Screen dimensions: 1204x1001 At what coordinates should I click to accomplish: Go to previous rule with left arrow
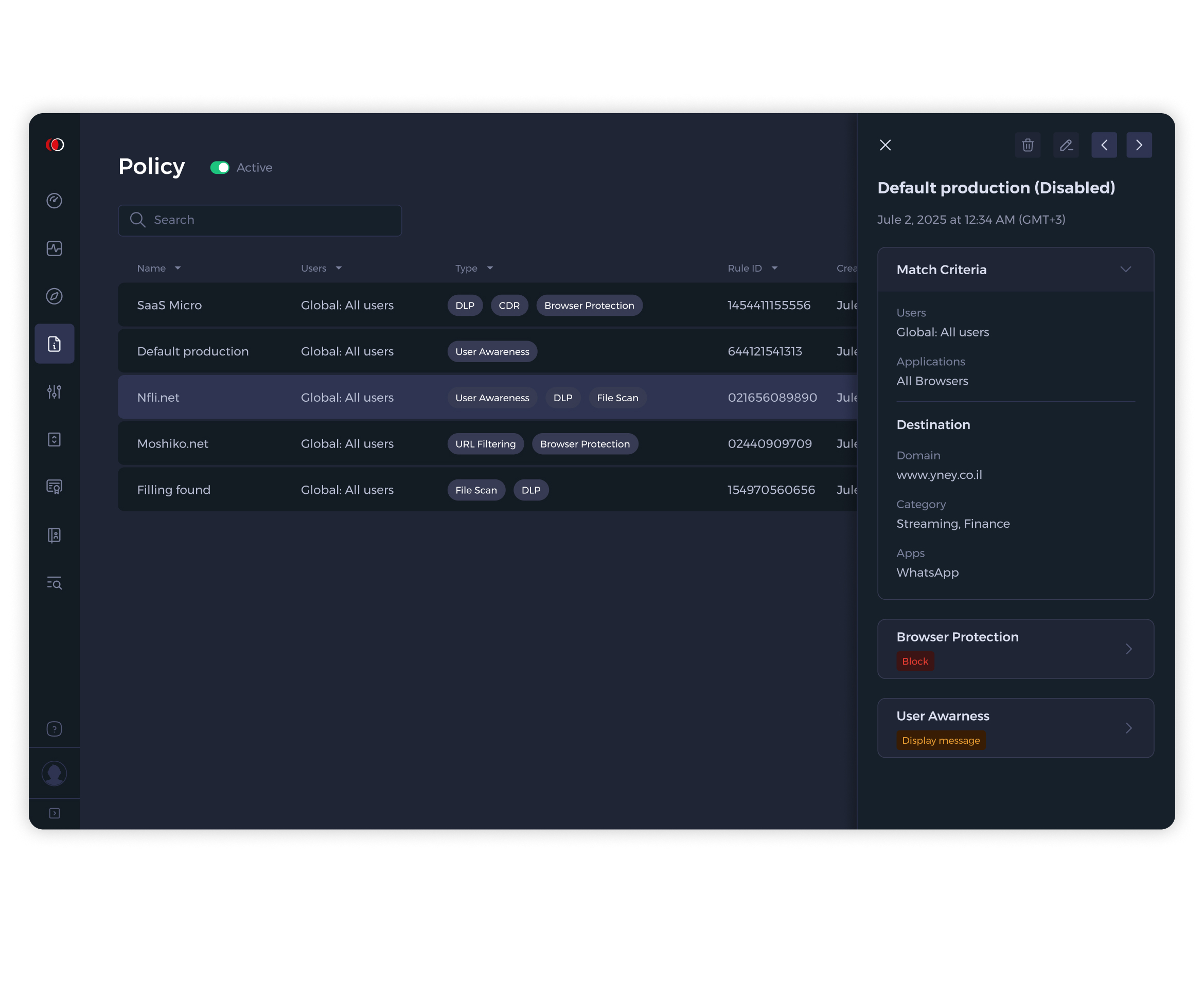click(x=1104, y=145)
